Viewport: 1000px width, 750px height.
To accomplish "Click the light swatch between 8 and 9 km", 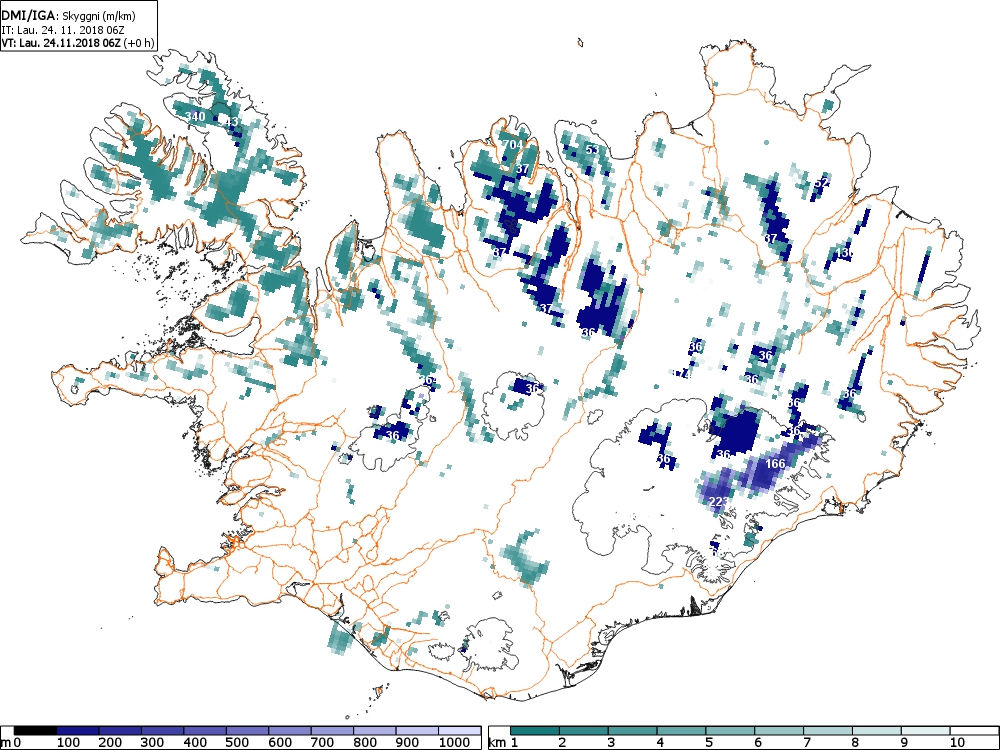I will pos(876,731).
